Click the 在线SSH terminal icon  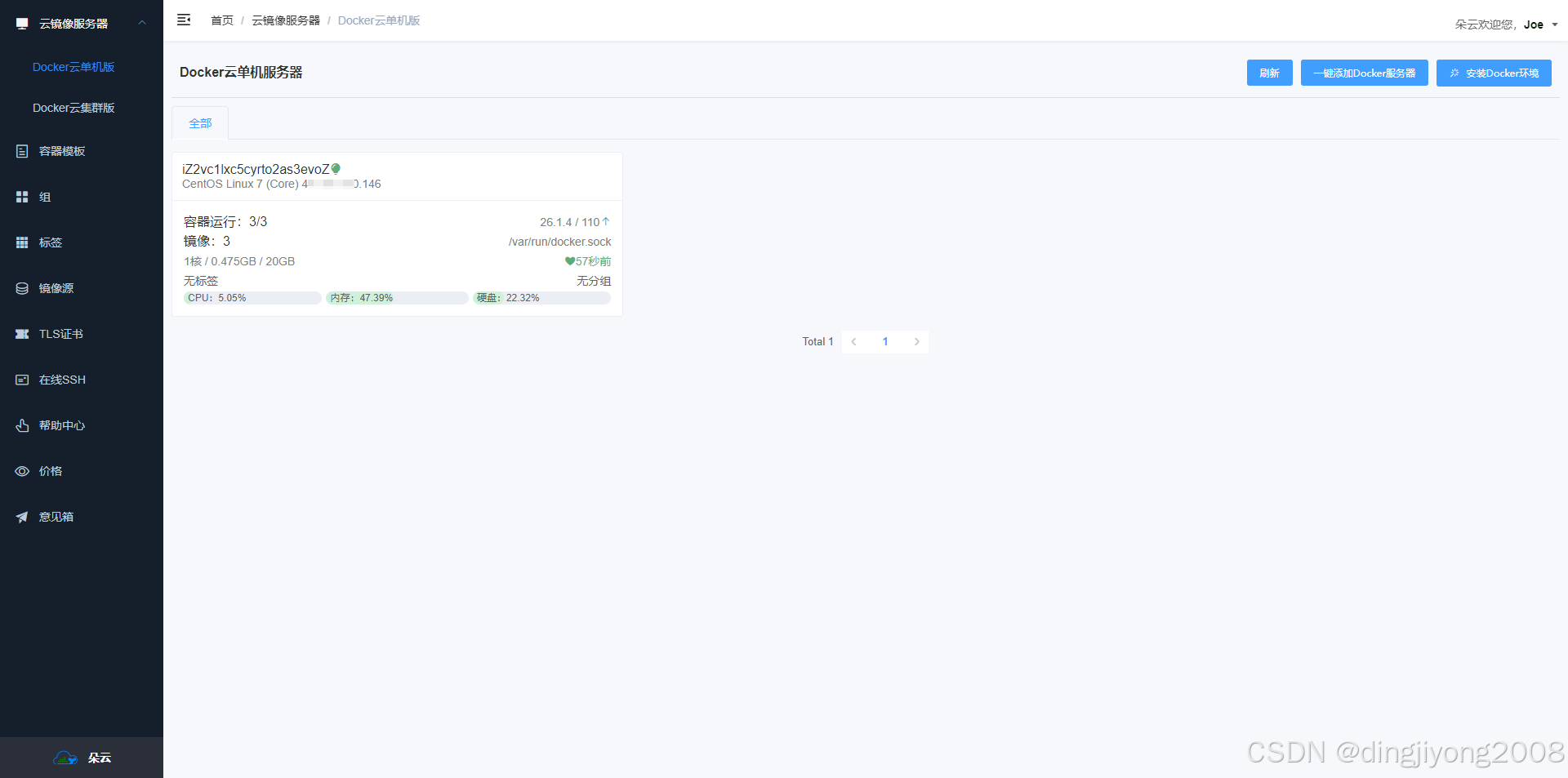click(22, 380)
